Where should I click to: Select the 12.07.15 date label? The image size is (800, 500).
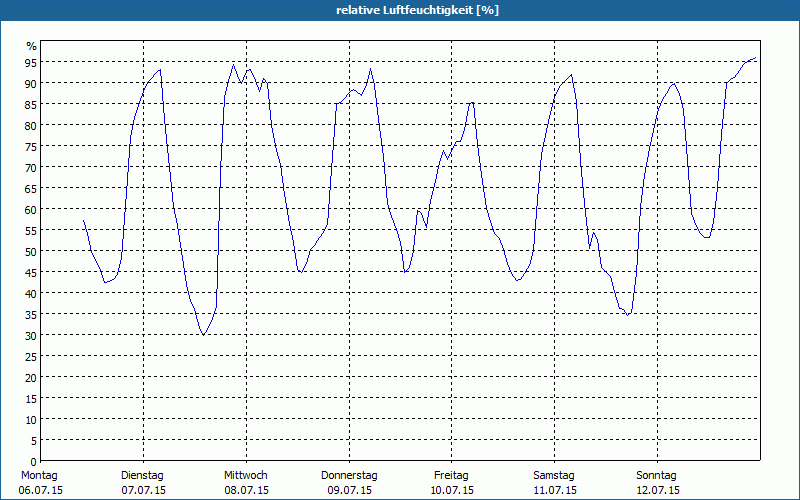coord(657,491)
